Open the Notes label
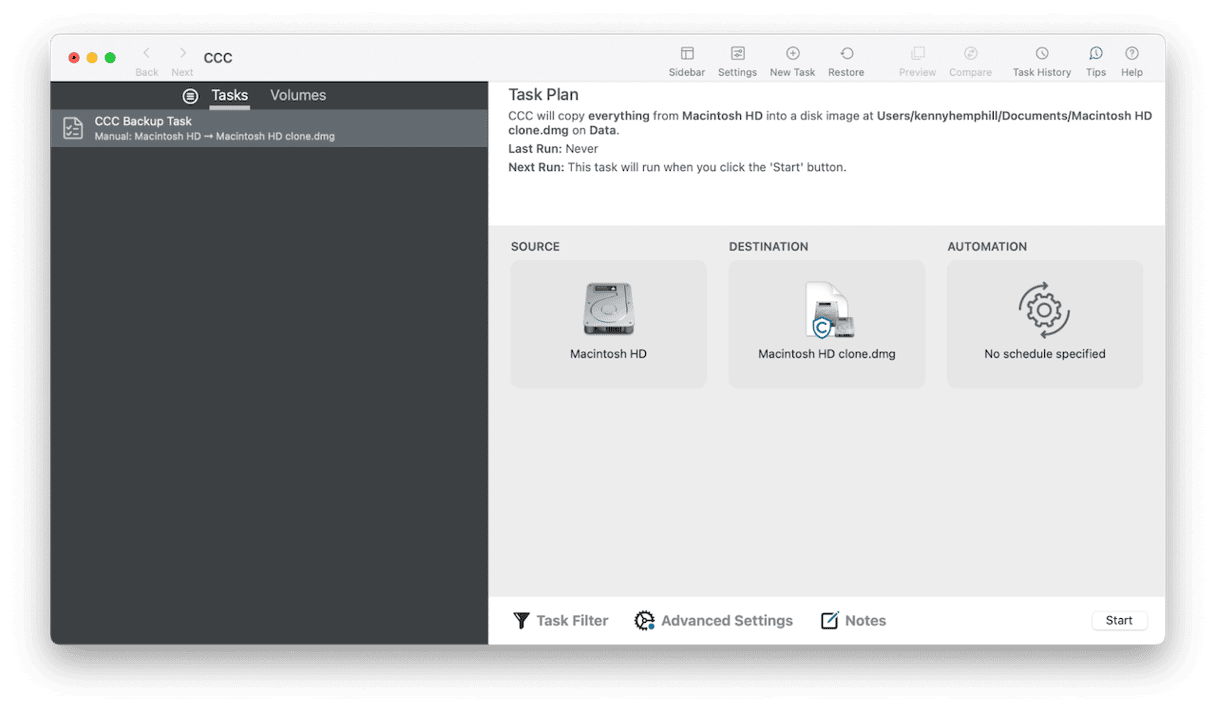Screen dimensions: 1216x712 click(x=865, y=621)
